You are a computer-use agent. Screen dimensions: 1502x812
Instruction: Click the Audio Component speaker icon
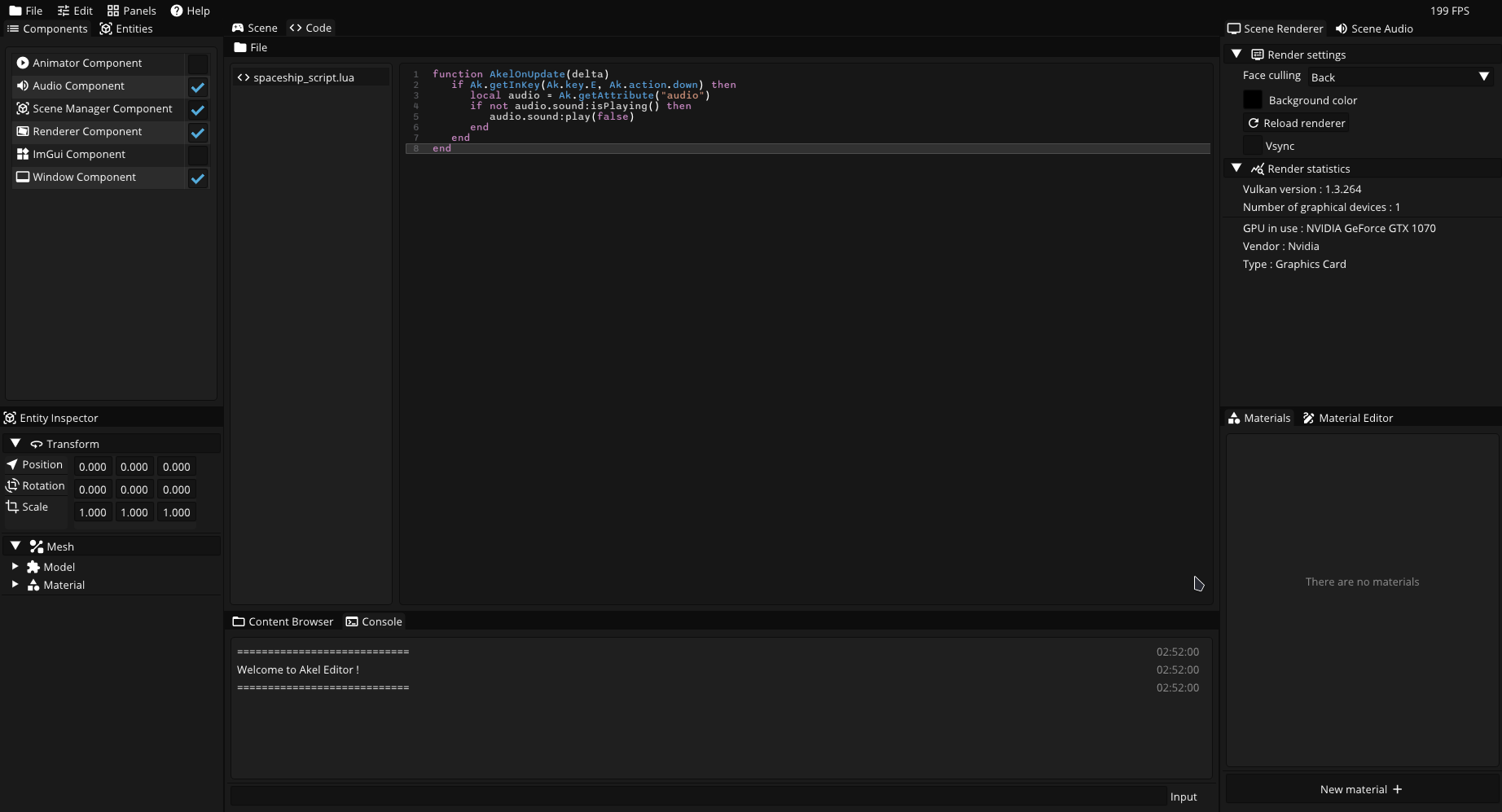23,86
